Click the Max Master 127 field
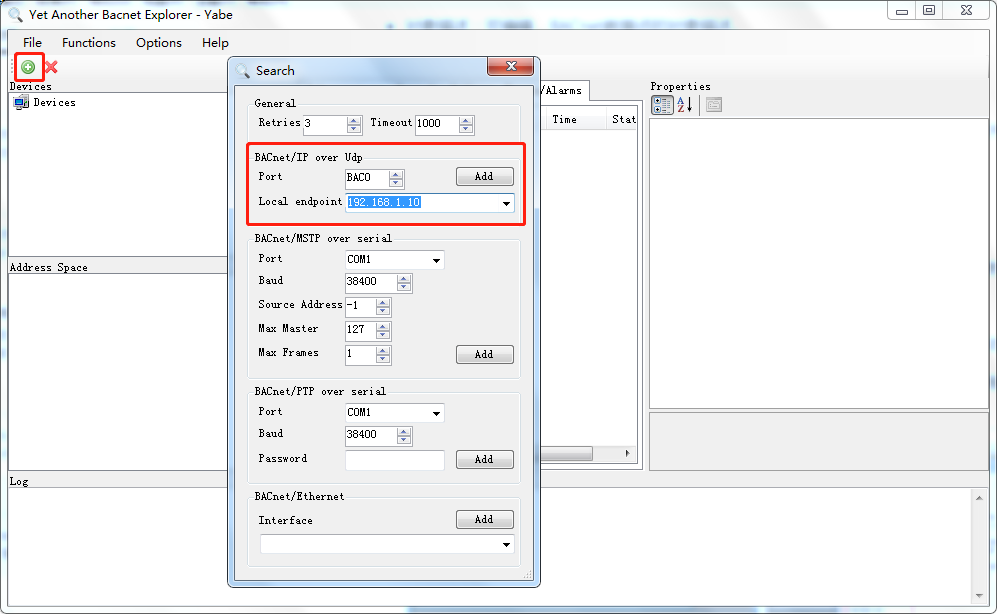Viewport: 997px width, 614px height. click(x=360, y=331)
